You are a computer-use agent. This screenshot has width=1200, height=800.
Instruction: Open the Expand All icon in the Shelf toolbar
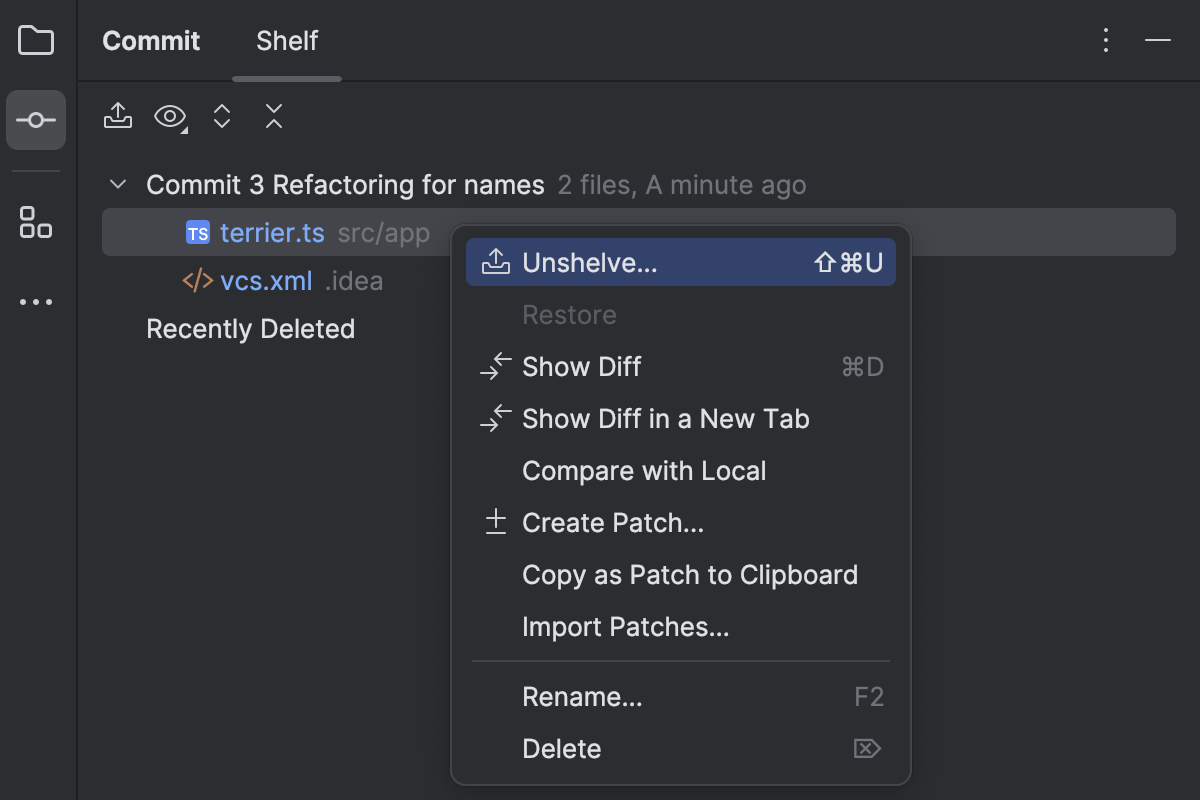(x=221, y=117)
